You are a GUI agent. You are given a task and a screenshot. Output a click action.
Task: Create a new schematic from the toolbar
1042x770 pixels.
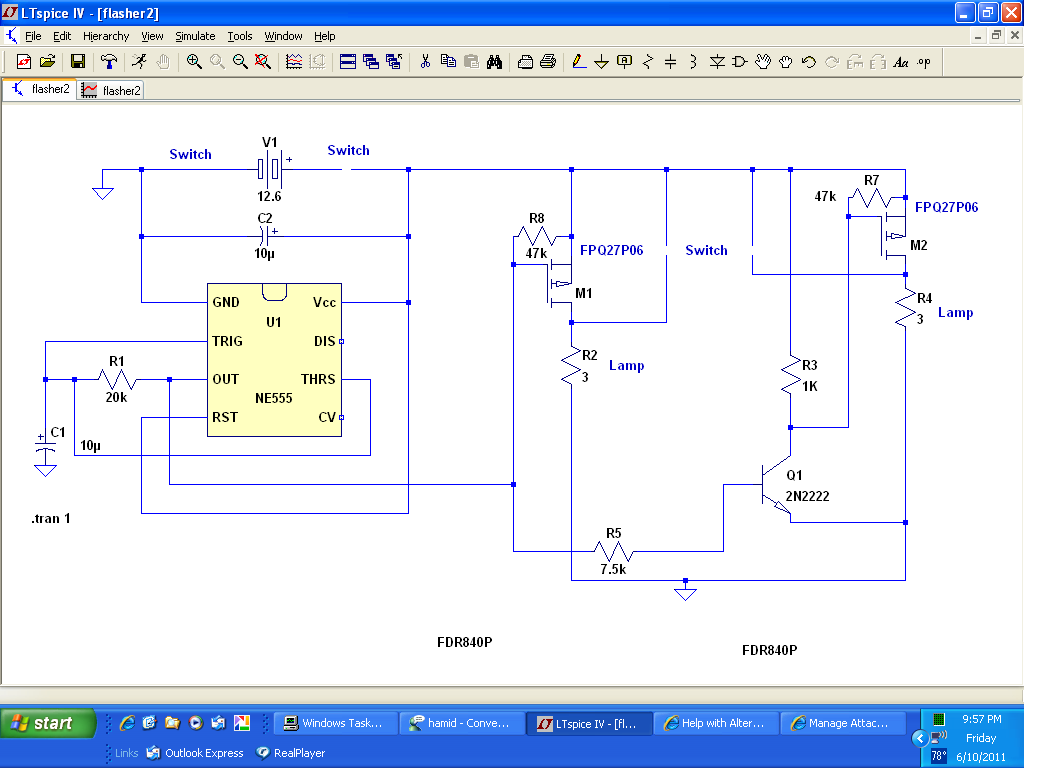[x=24, y=62]
